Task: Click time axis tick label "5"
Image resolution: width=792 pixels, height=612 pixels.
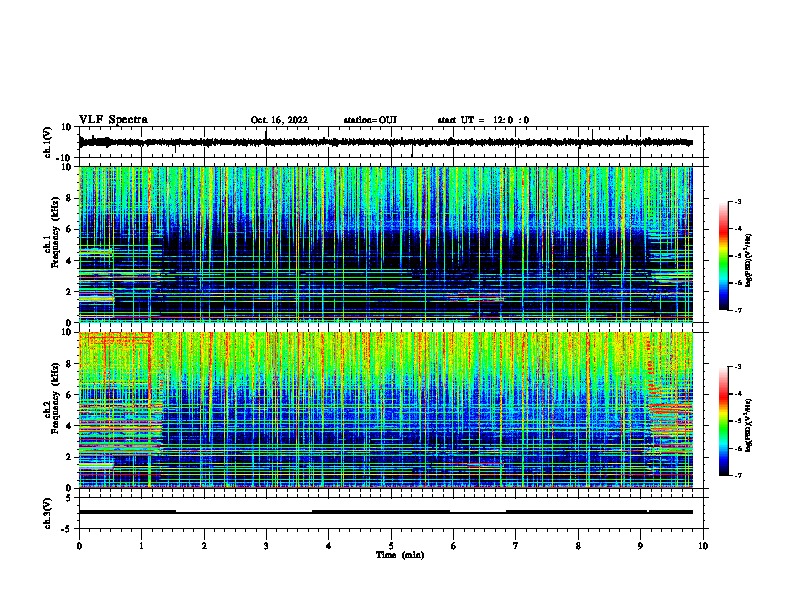Action: tap(391, 546)
